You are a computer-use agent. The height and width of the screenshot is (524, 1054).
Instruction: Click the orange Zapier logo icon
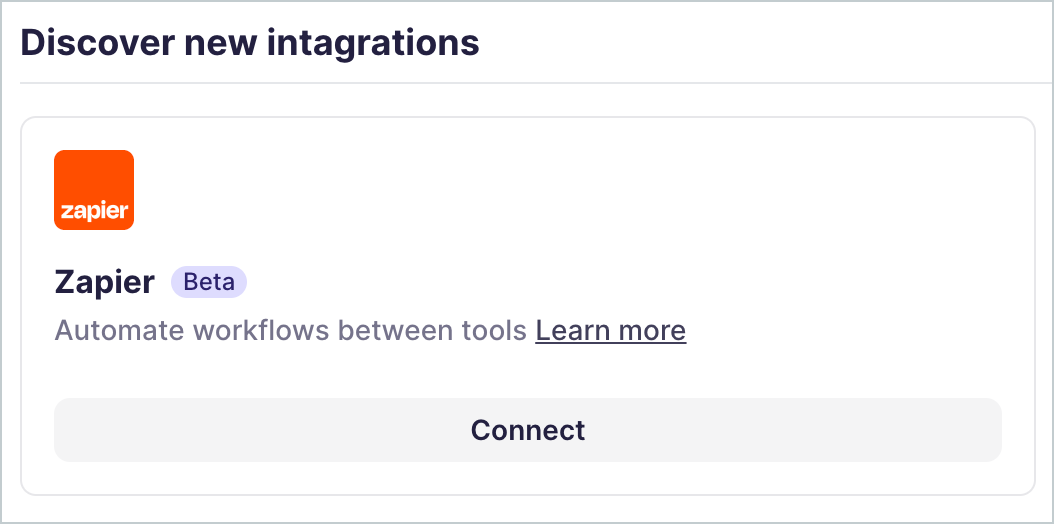click(94, 190)
